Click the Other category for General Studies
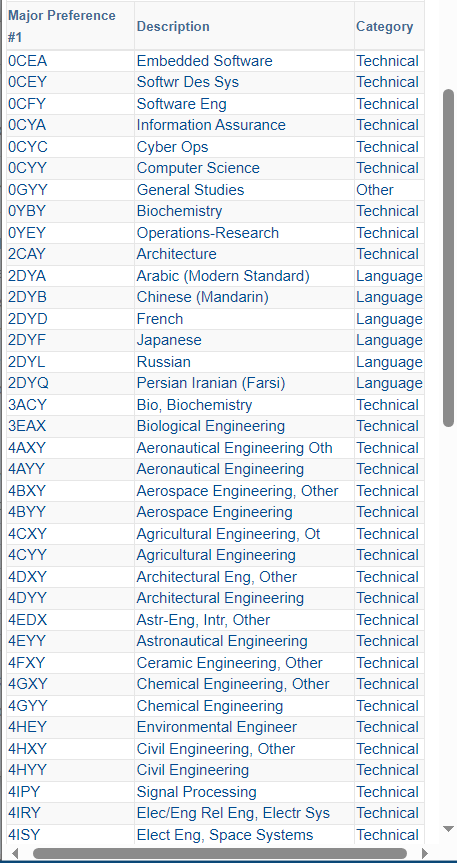The image size is (457, 863). coord(375,190)
